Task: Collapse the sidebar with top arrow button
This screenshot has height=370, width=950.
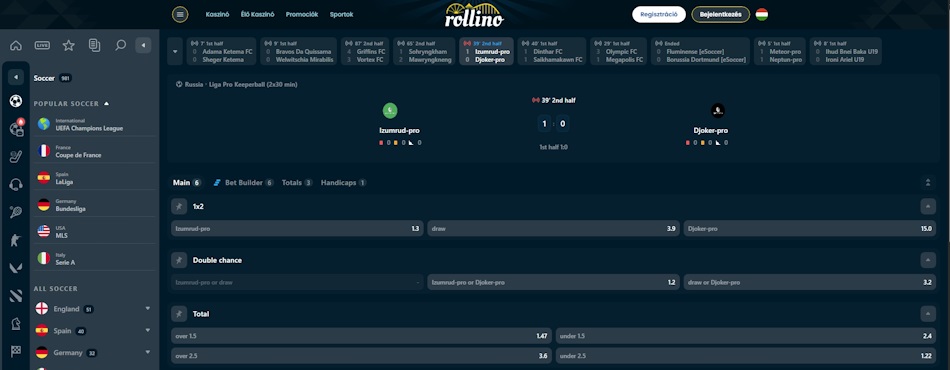Action: pyautogui.click(x=144, y=45)
